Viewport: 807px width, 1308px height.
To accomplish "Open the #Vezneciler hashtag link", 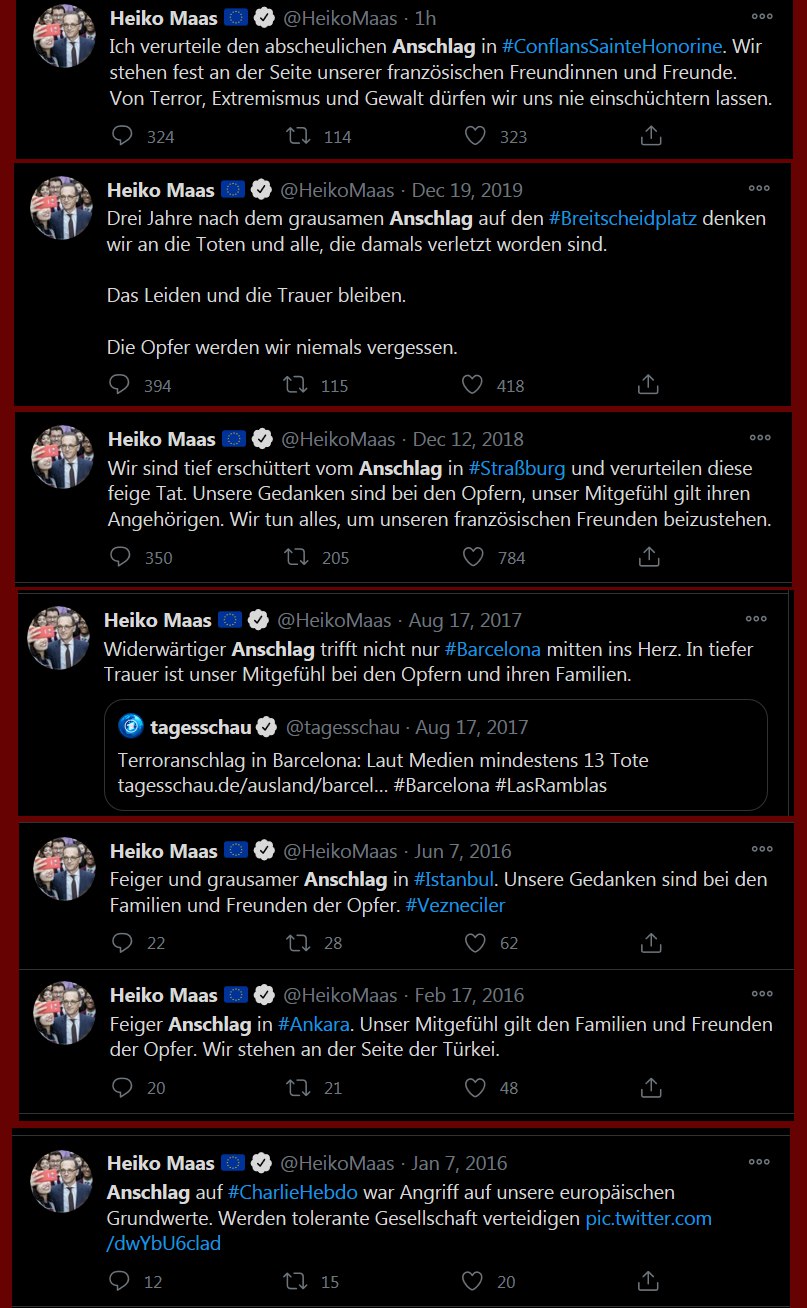I will [x=455, y=905].
